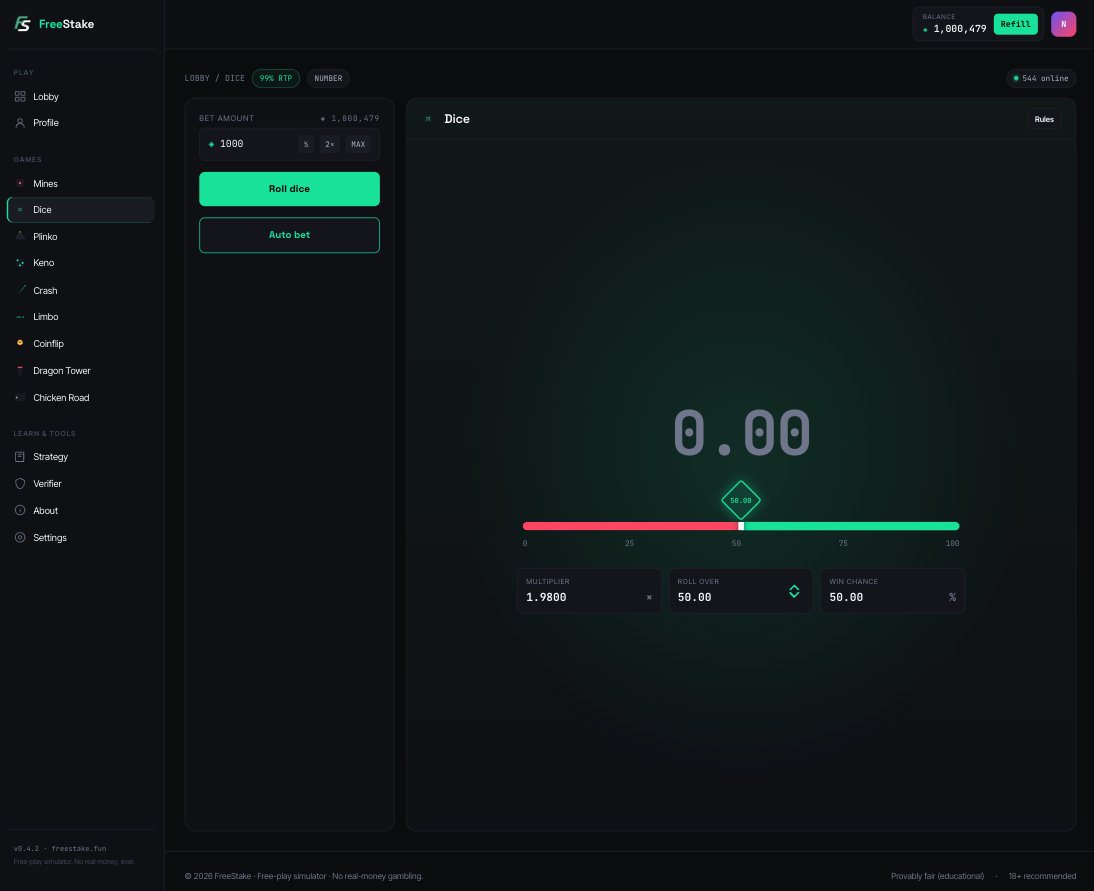Image resolution: width=1094 pixels, height=891 pixels.
Task: Click the green portion of slider
Action: [852, 526]
